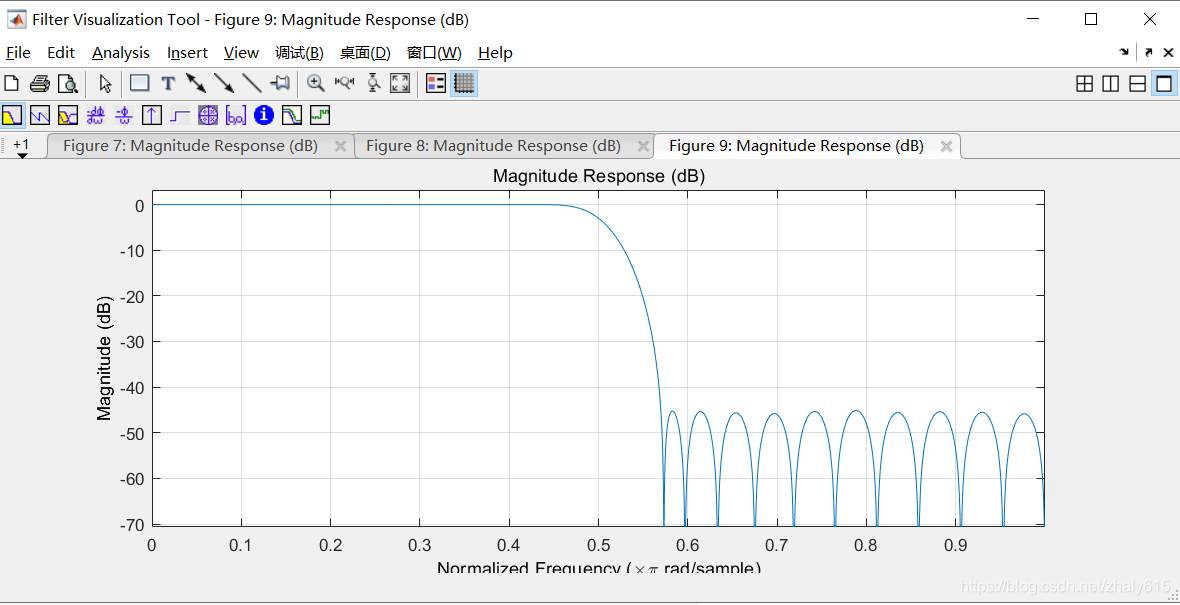Expand the +1 hidden tabs dropdown
The height and width of the screenshot is (605, 1180).
pos(22,147)
